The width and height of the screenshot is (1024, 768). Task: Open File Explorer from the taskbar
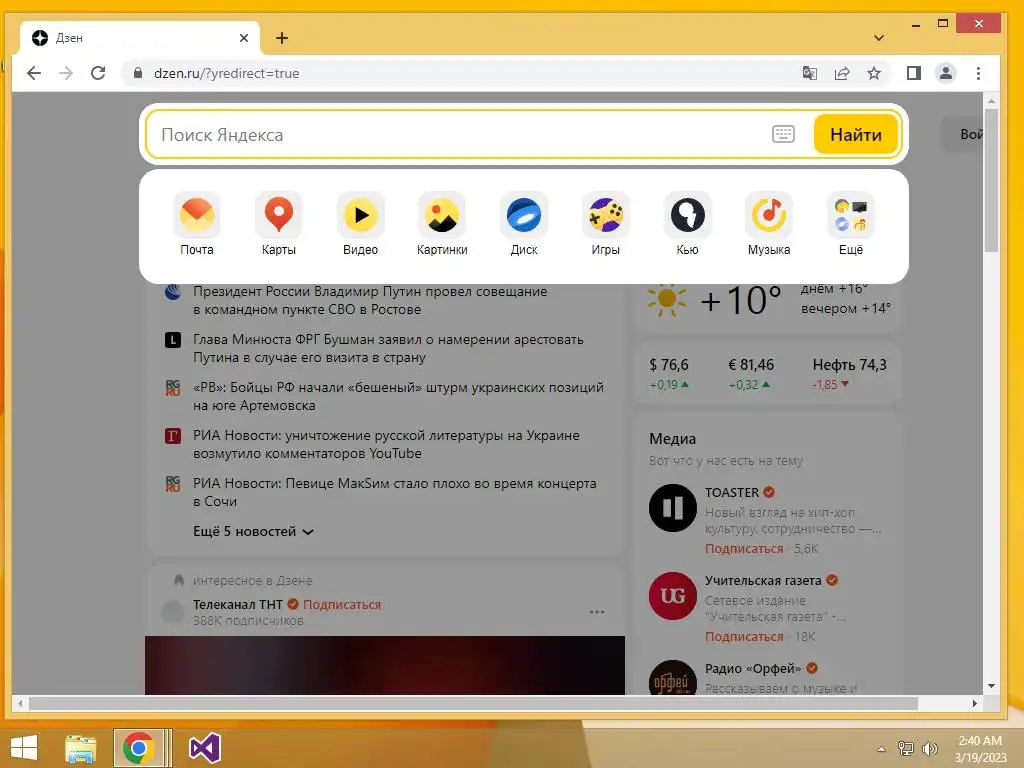coord(80,748)
